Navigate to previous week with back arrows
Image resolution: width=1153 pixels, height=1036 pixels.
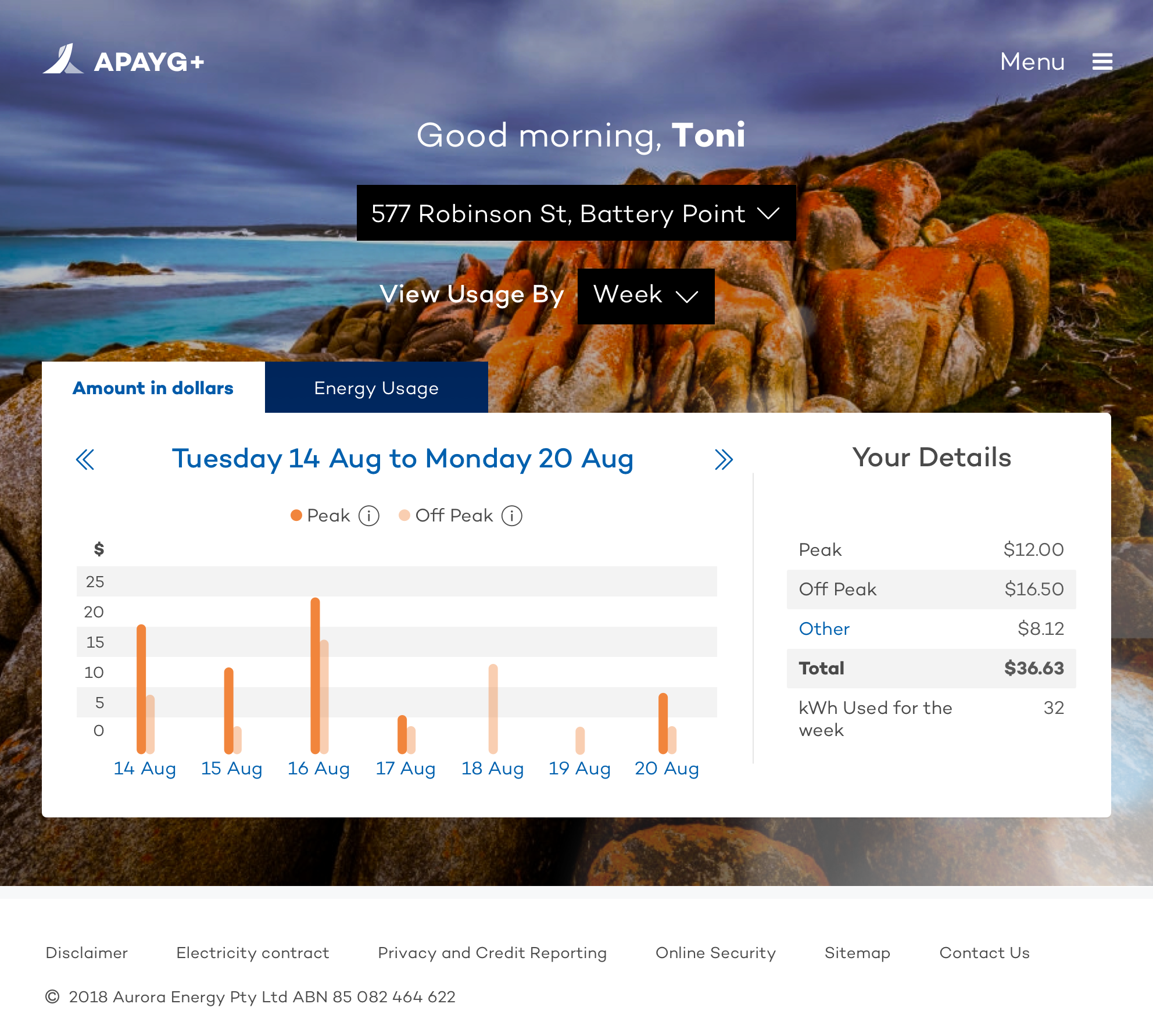click(x=85, y=459)
